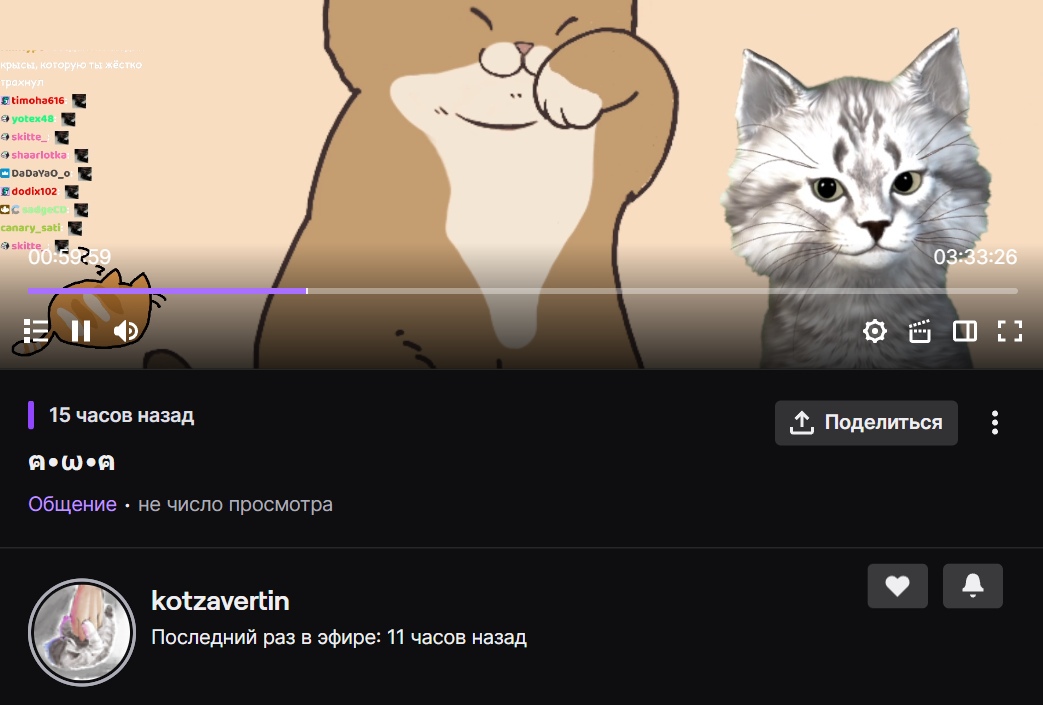This screenshot has width=1043, height=705.
Task: Open the three-dot more options menu
Action: click(994, 422)
